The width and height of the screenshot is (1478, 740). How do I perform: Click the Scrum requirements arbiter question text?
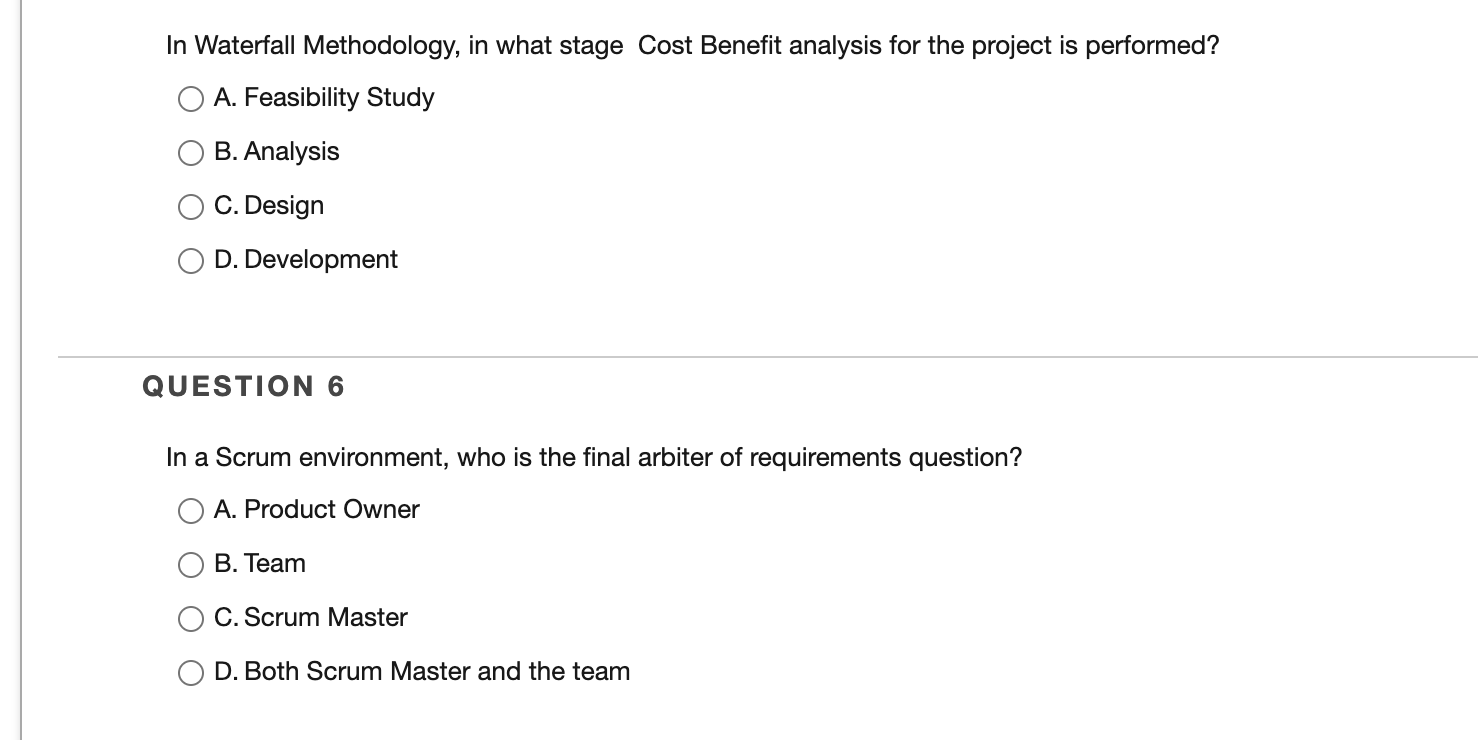click(592, 457)
